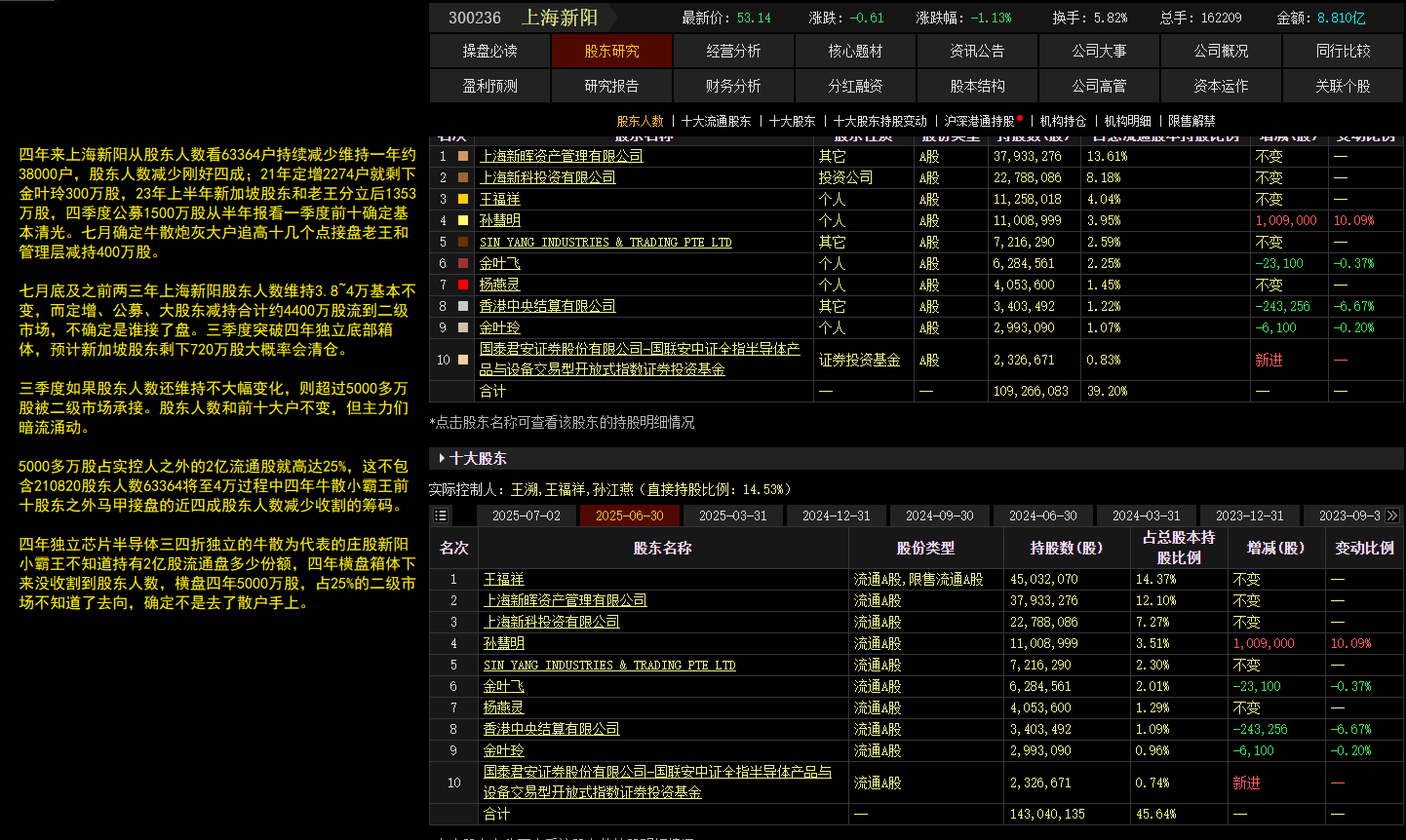Open SIN YANG INDUSTRIES link in the 2.30% row
The width and height of the screenshot is (1406, 840).
click(x=609, y=665)
